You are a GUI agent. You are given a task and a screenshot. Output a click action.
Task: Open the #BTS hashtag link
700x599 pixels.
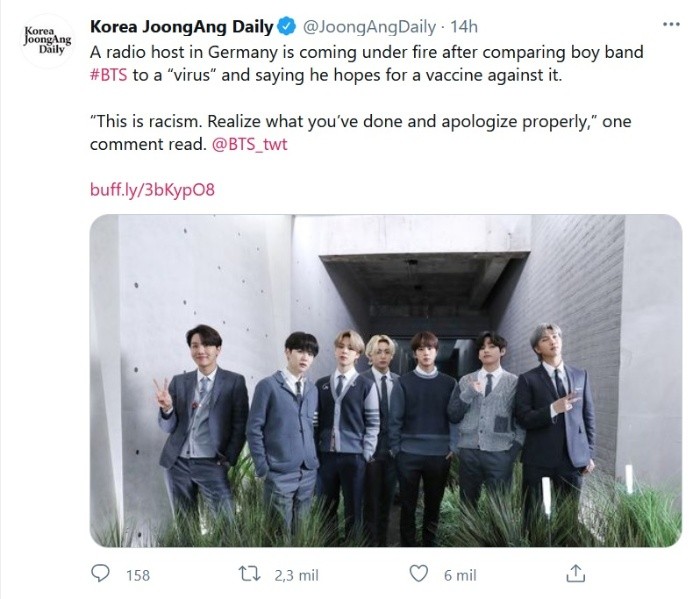click(x=108, y=75)
